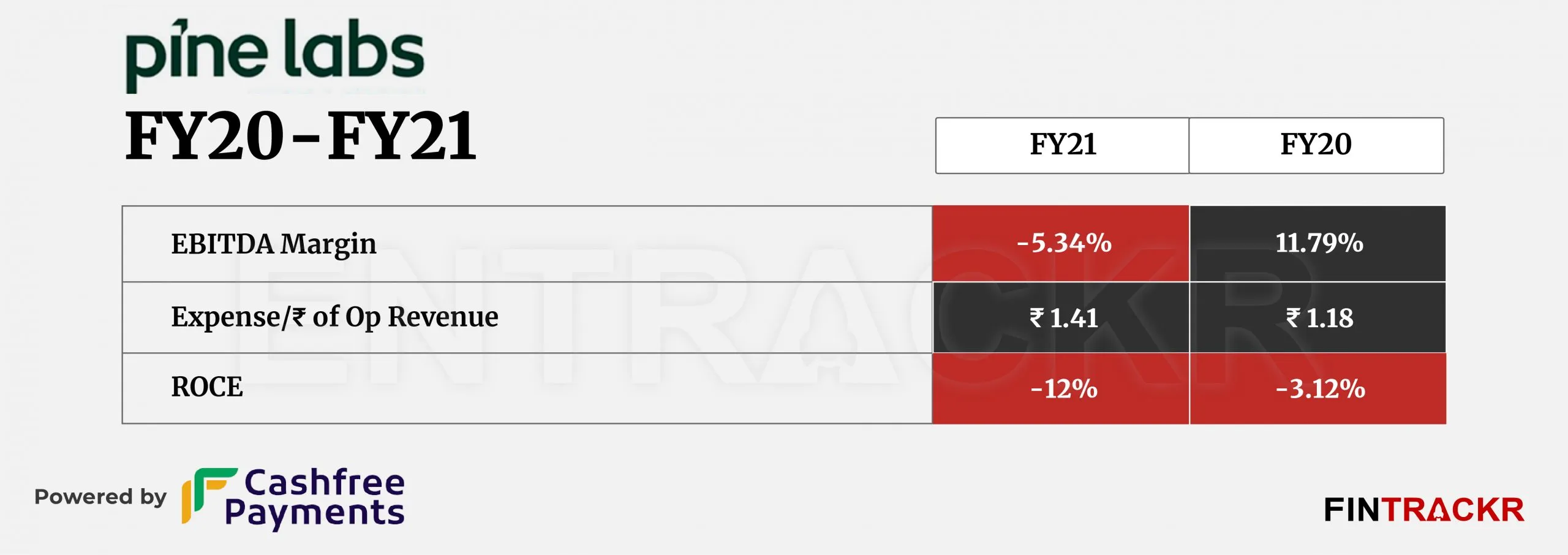Click the FY20-FY21 heading
The width and height of the screenshot is (1568, 555).
tap(300, 136)
